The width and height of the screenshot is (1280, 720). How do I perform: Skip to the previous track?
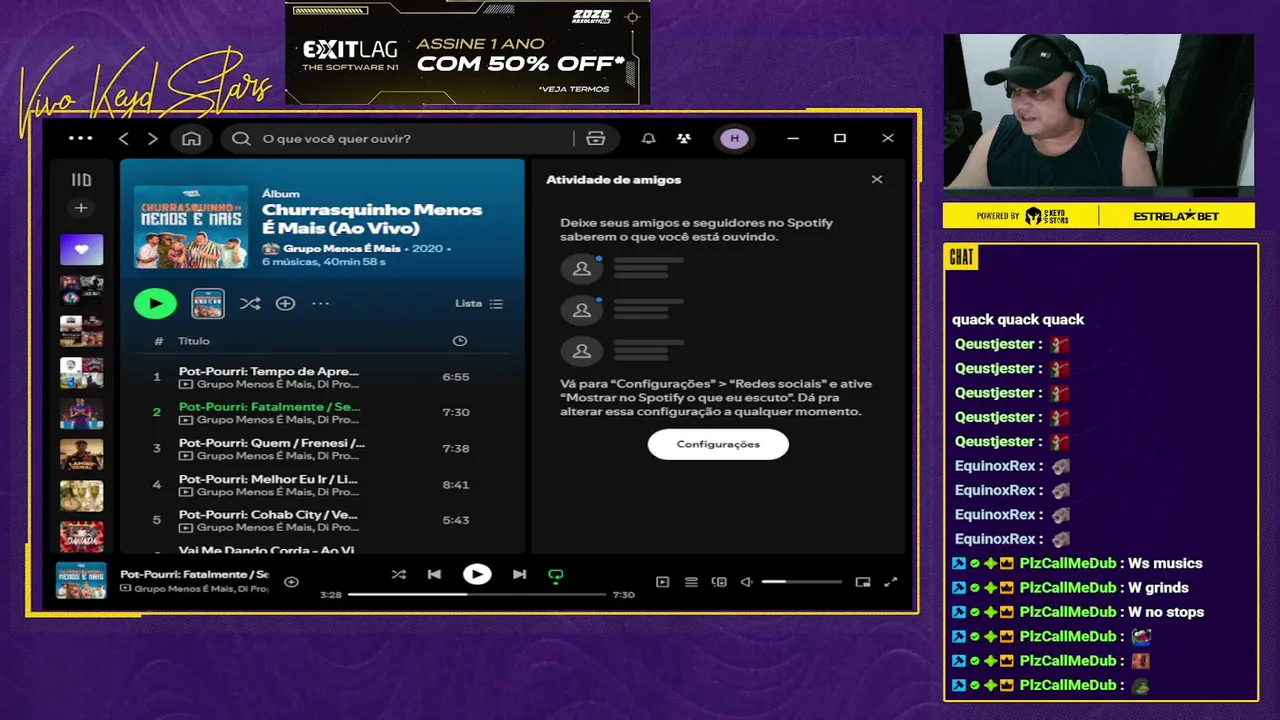(434, 574)
